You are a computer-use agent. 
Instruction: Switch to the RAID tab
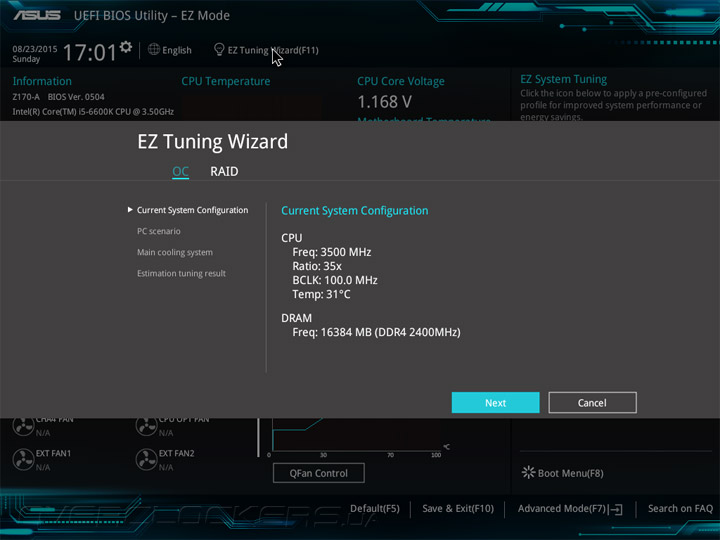click(x=224, y=172)
